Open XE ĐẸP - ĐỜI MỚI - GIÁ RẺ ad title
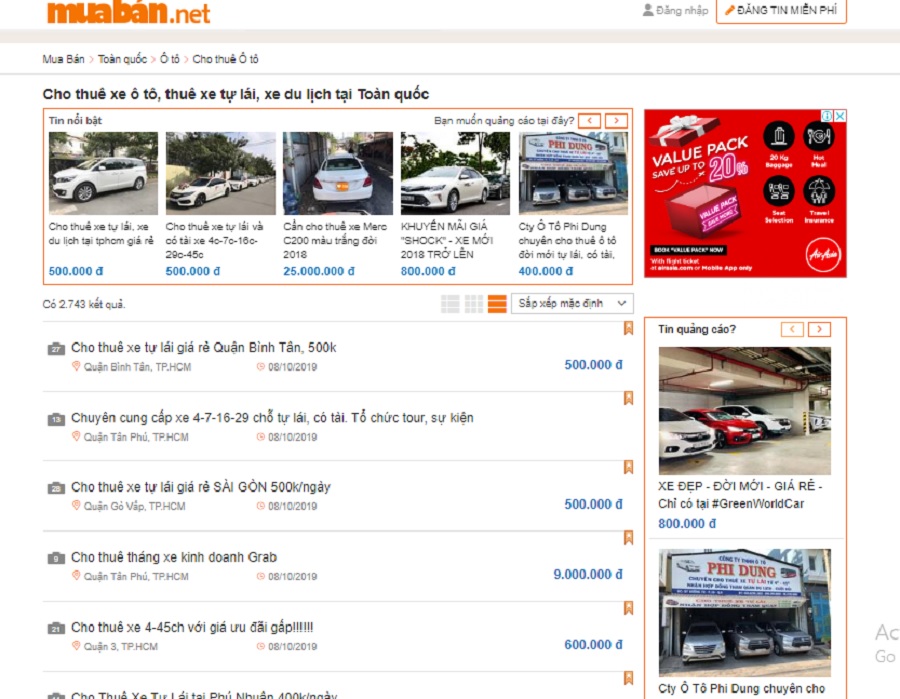The image size is (900, 699). (x=740, y=495)
